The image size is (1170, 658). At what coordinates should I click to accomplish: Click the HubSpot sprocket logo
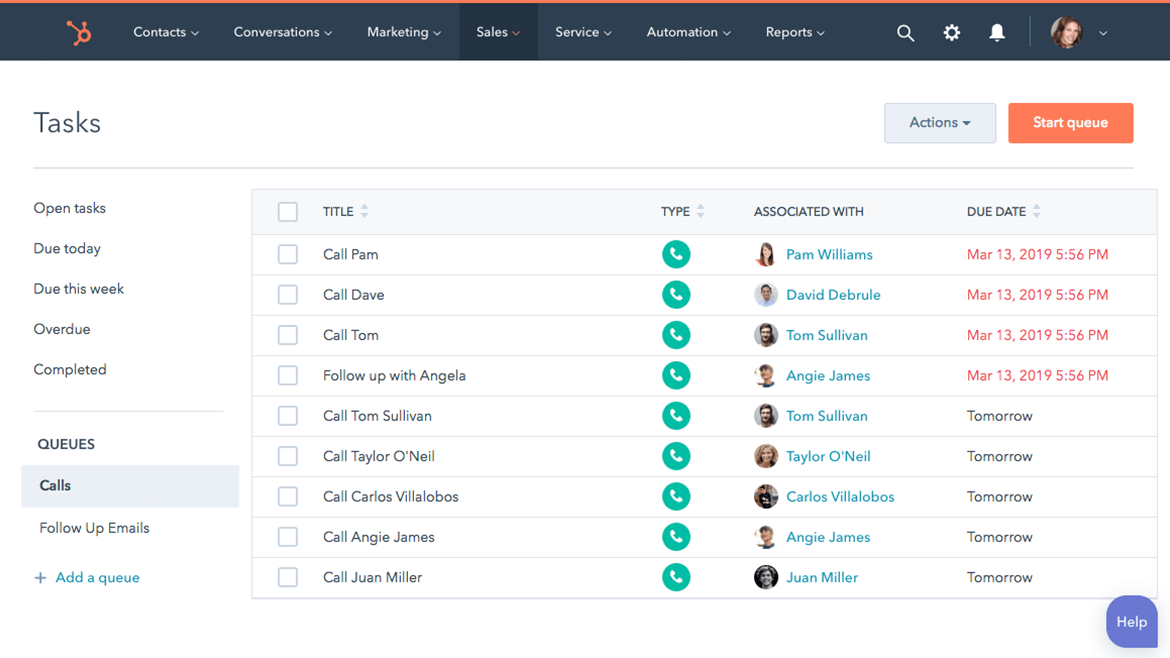78,33
